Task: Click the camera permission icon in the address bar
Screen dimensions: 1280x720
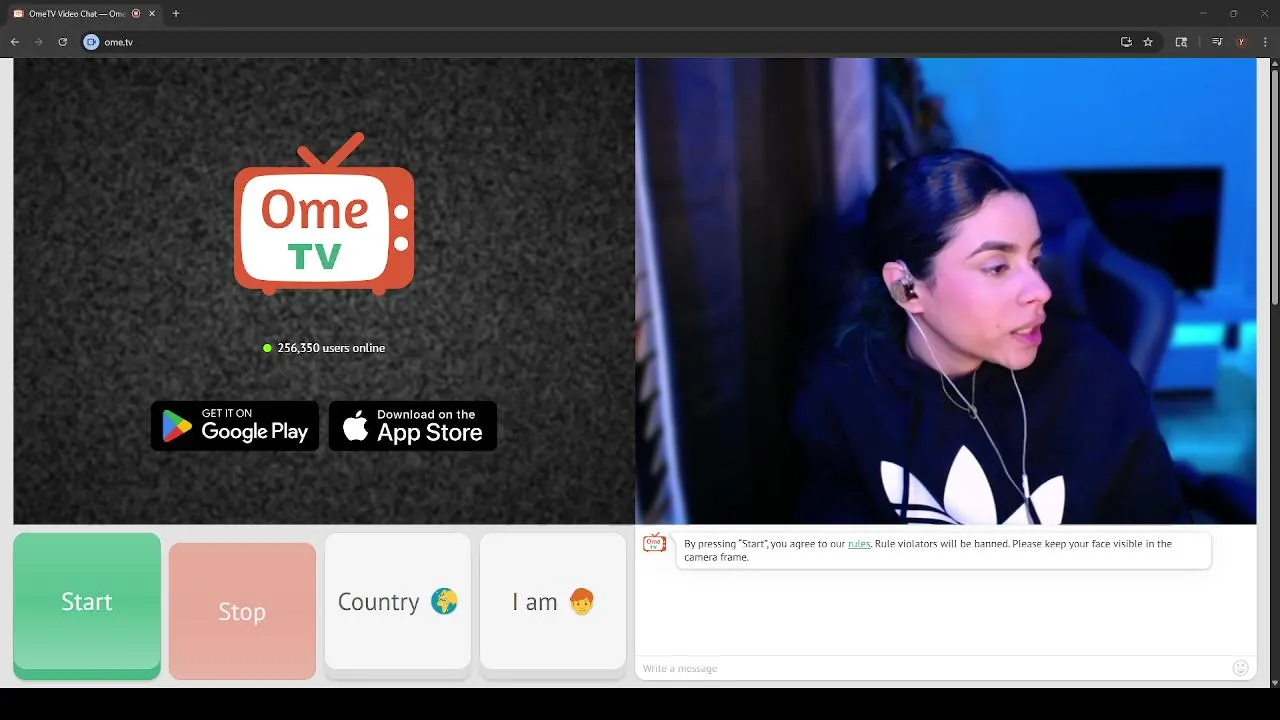Action: click(91, 42)
